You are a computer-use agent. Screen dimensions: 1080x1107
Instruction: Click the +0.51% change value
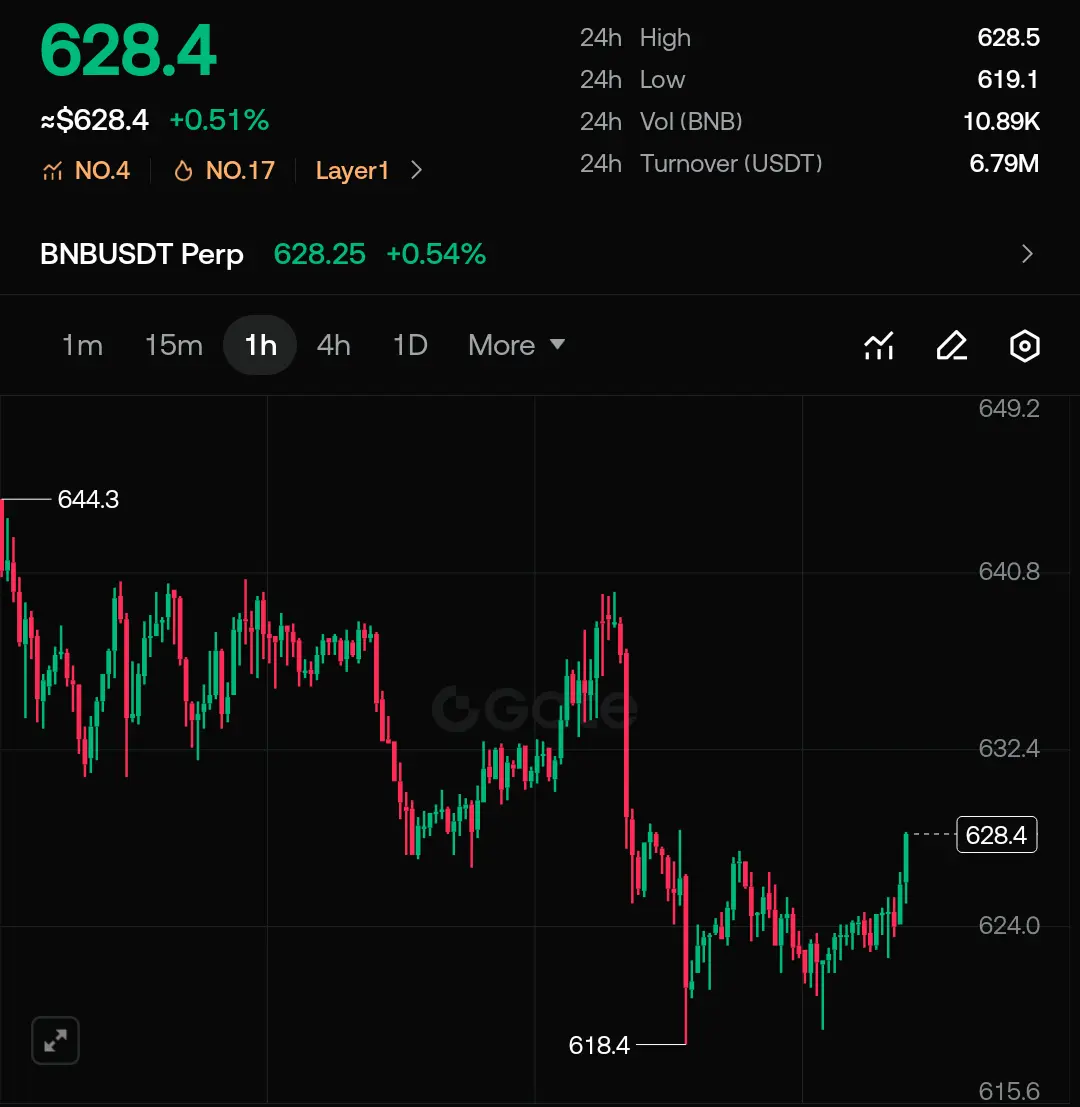click(220, 120)
